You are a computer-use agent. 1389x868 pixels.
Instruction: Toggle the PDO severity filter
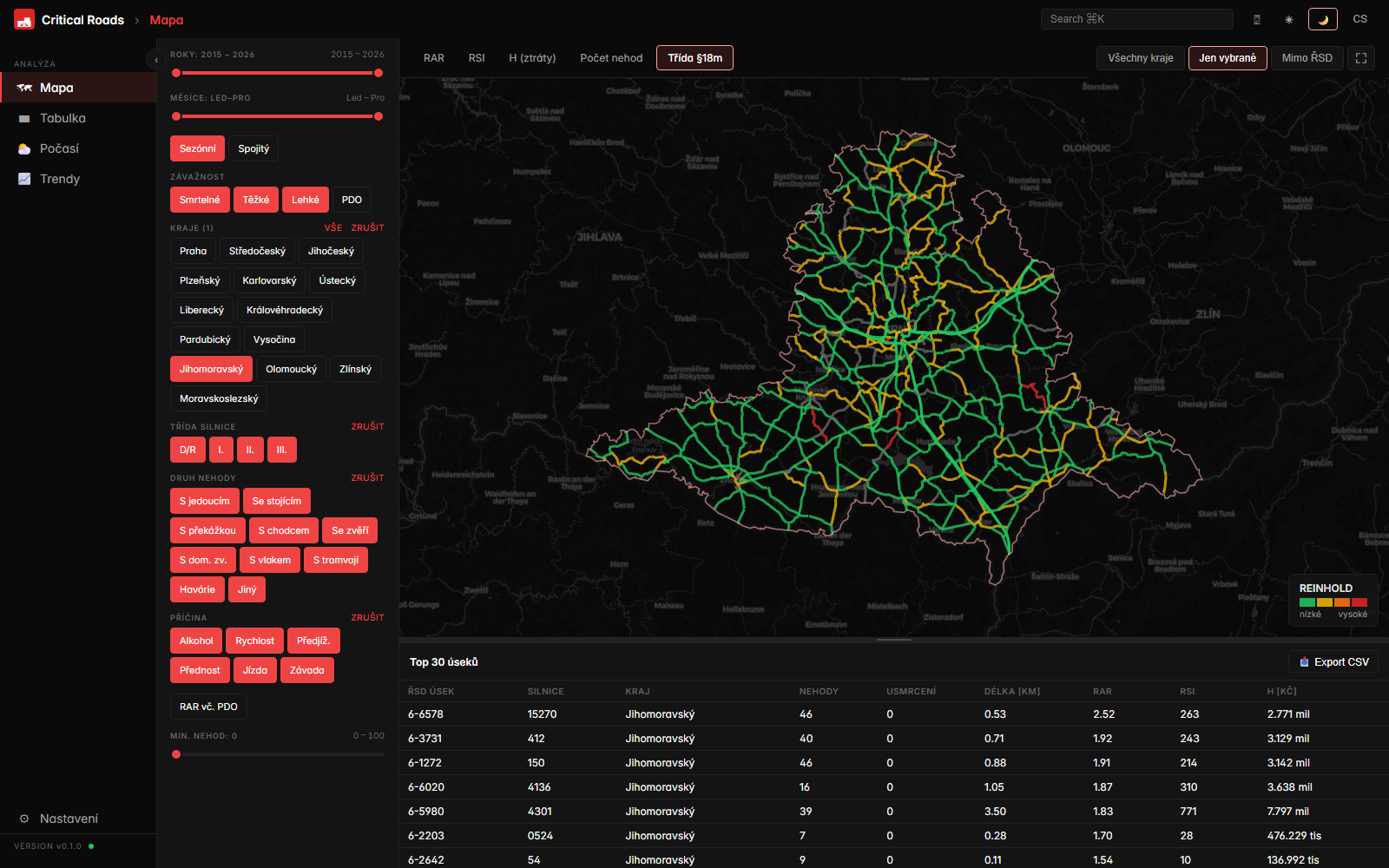click(352, 200)
